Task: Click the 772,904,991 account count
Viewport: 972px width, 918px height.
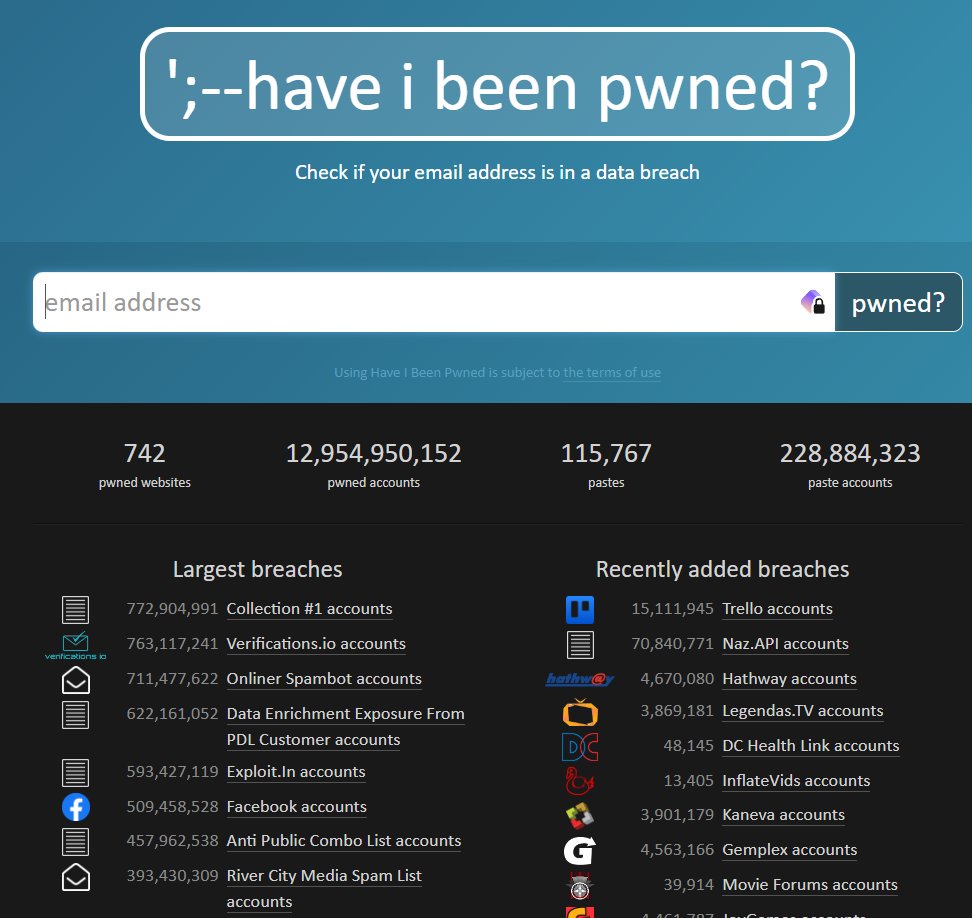Action: point(172,609)
